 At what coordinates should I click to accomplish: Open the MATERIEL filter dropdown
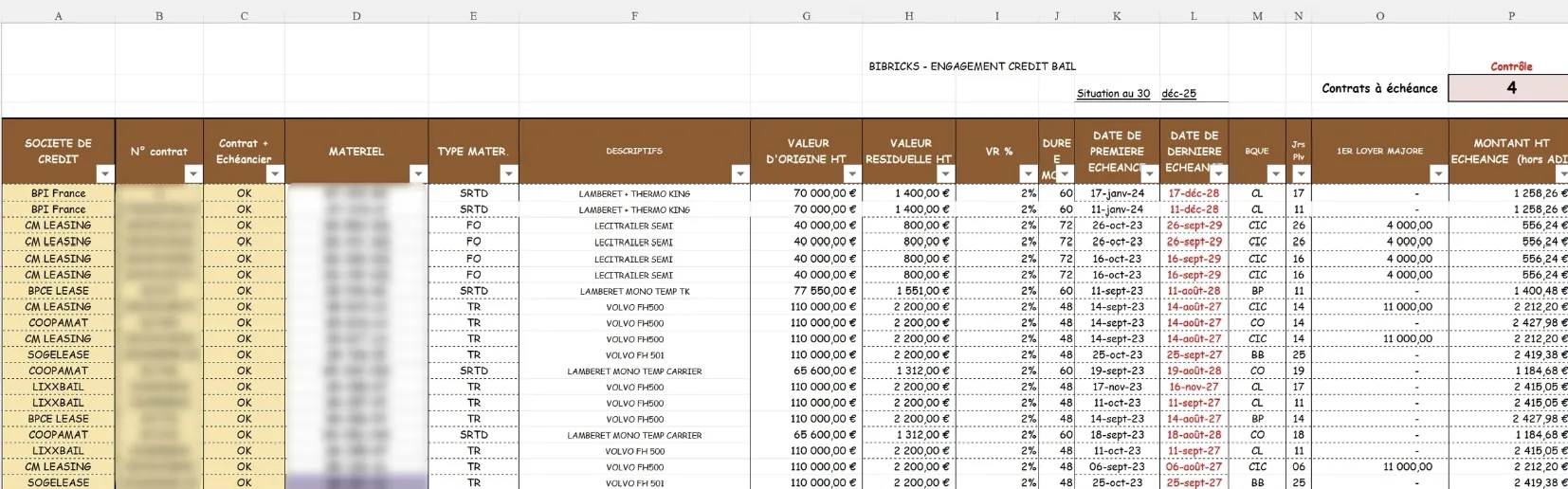click(418, 174)
